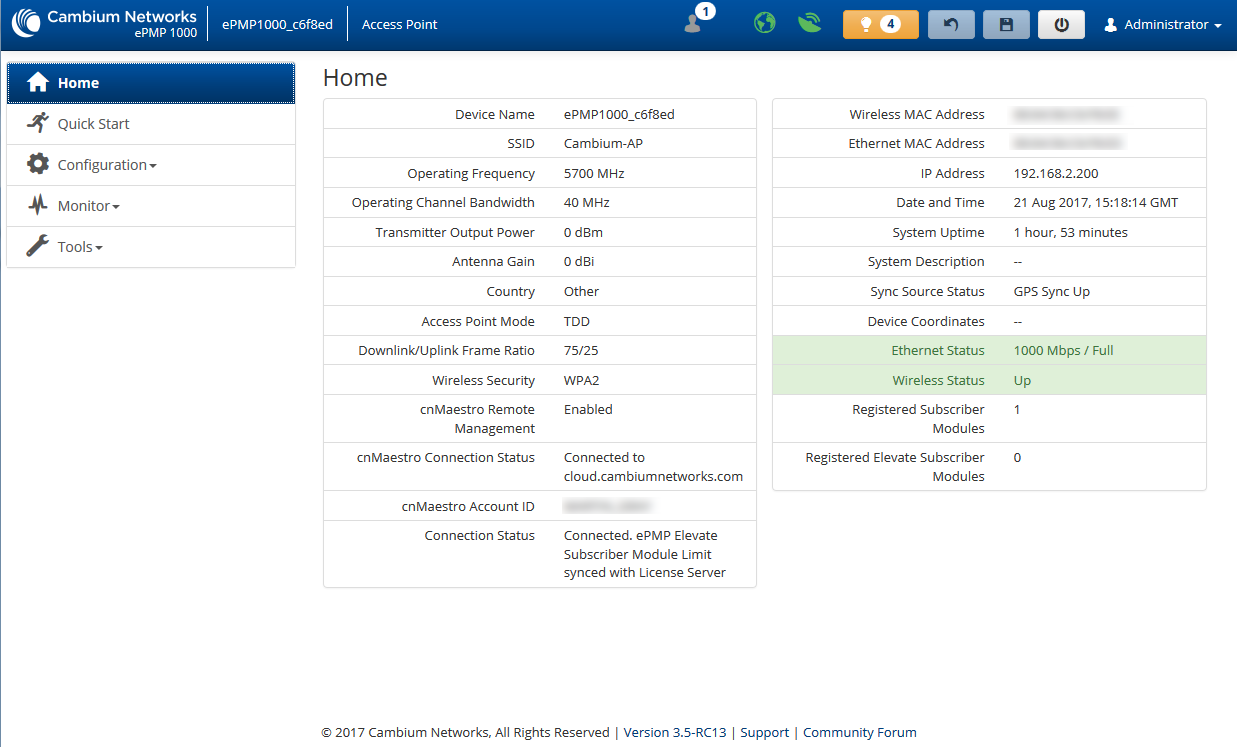Screen dimensions: 1237x747
Task: Click the green Wireless Status row
Action: point(989,380)
